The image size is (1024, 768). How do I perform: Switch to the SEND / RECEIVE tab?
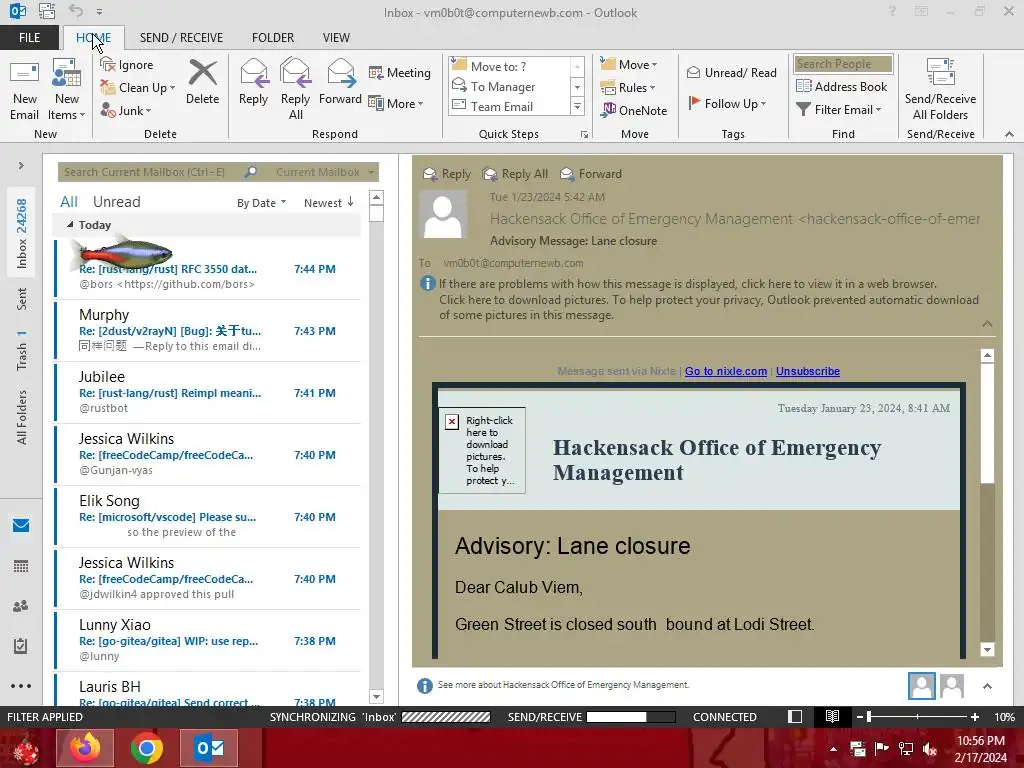click(x=182, y=38)
